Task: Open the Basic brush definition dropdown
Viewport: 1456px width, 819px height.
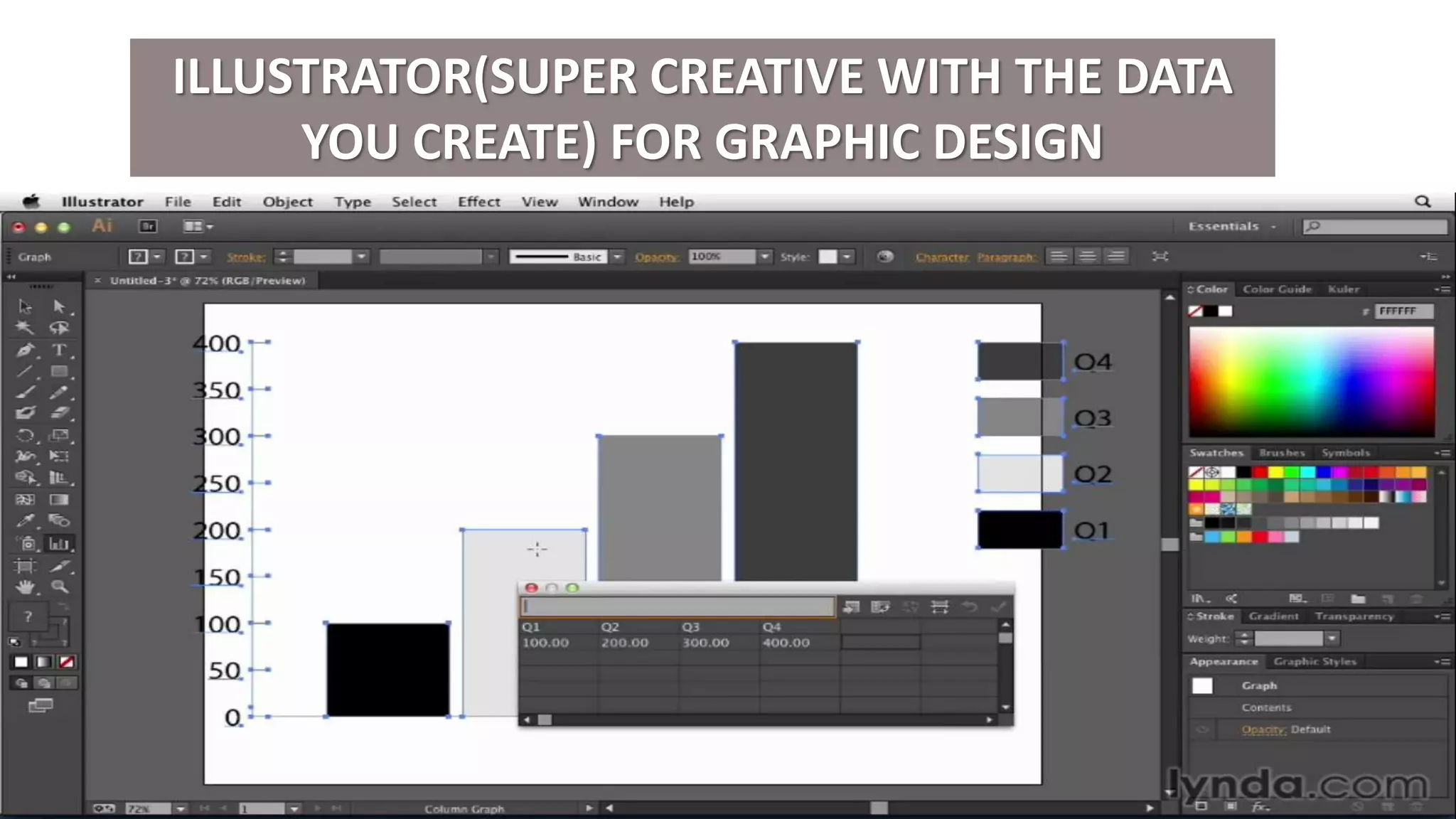Action: [x=617, y=257]
